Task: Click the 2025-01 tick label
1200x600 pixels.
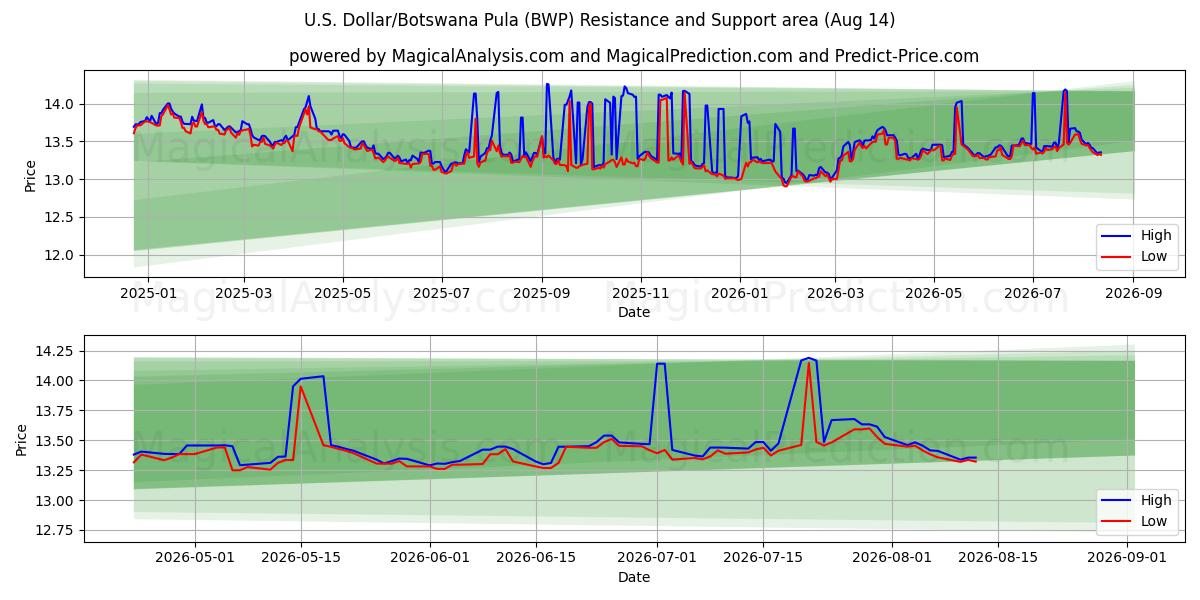Action: point(147,294)
